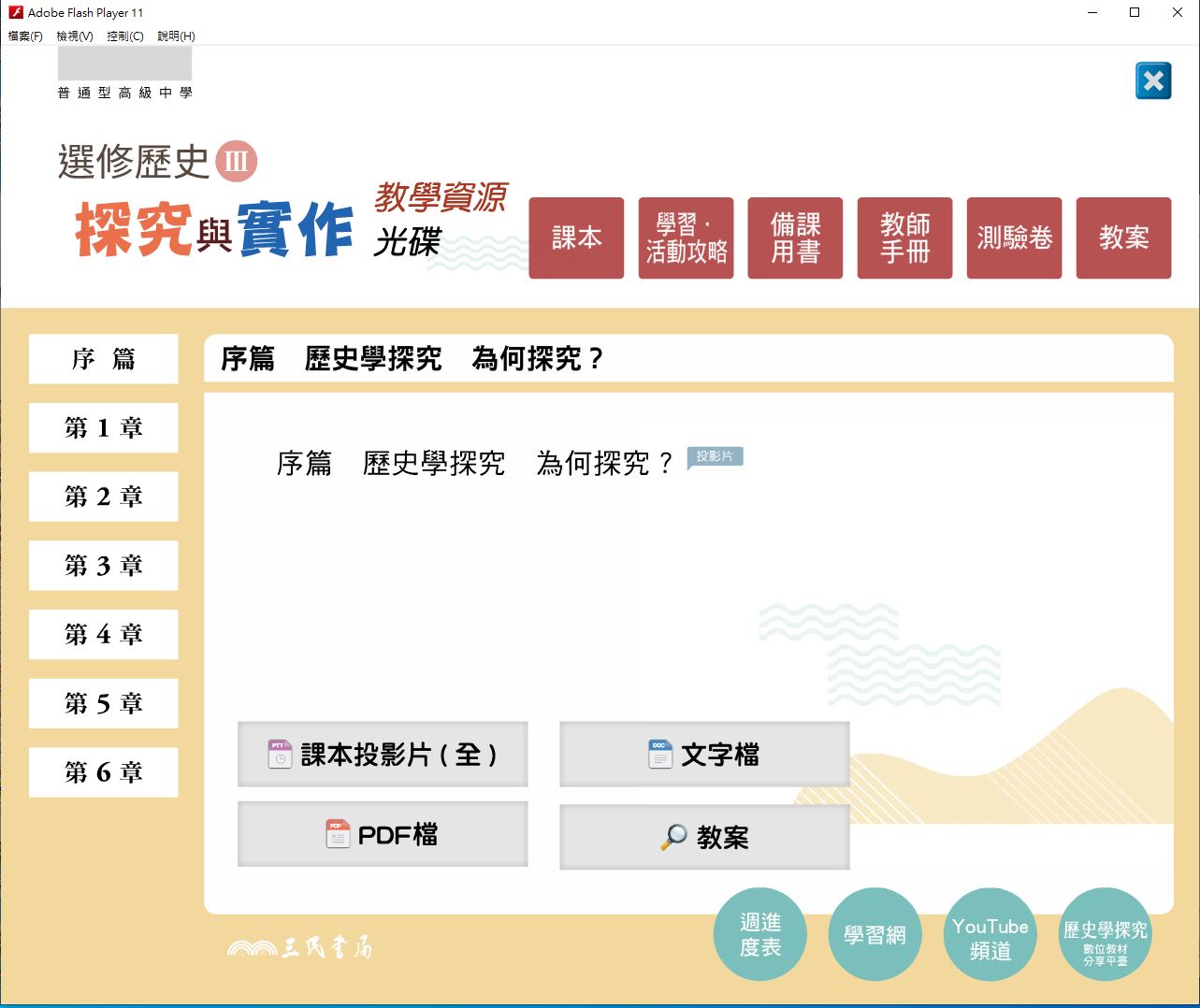Open 教案 with magnifier icon
The width and height of the screenshot is (1200, 1008).
click(704, 837)
